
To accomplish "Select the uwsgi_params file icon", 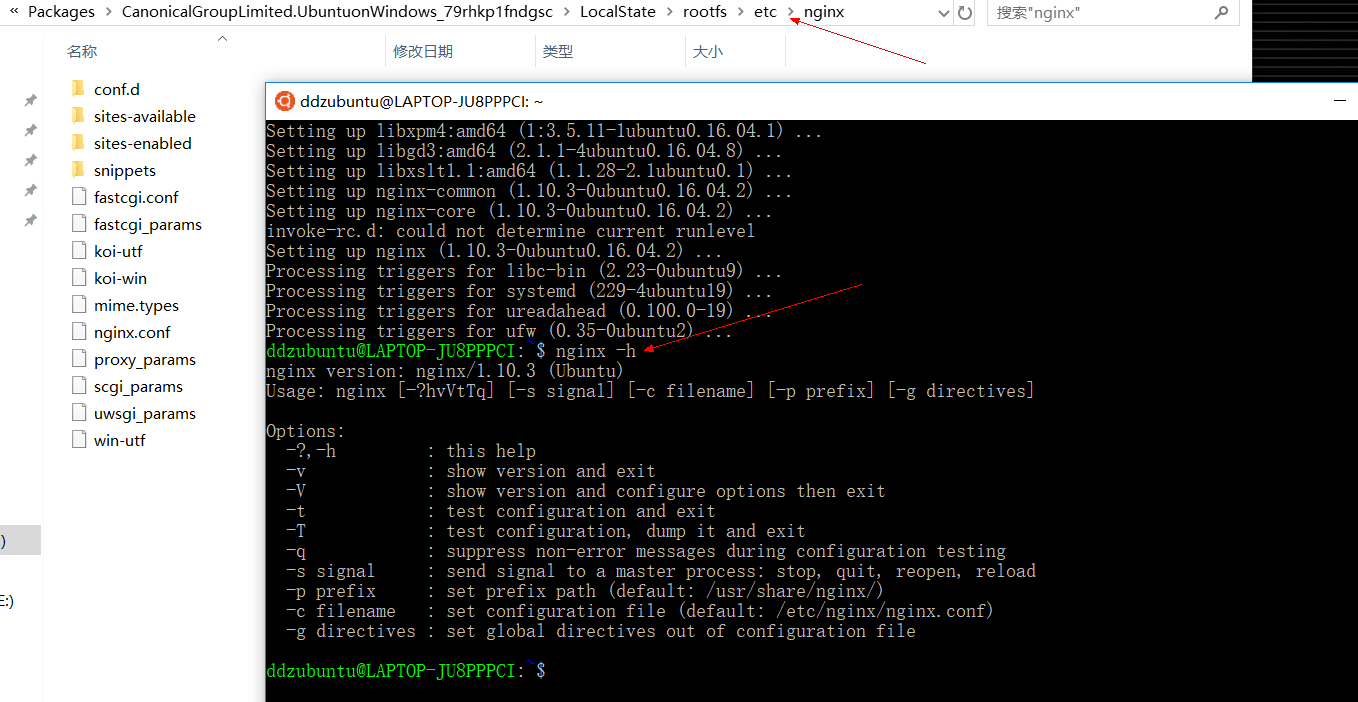I will [79, 413].
